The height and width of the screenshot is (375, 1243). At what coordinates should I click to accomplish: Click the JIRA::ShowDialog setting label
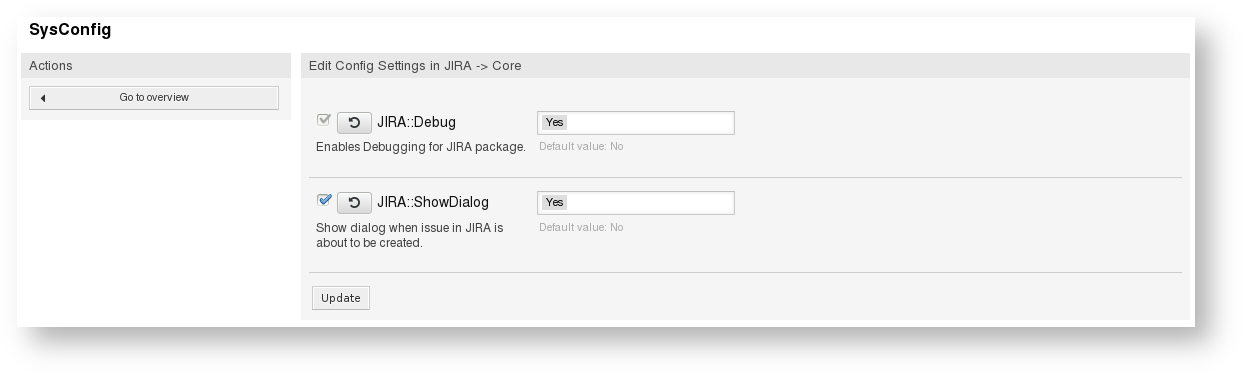(433, 202)
